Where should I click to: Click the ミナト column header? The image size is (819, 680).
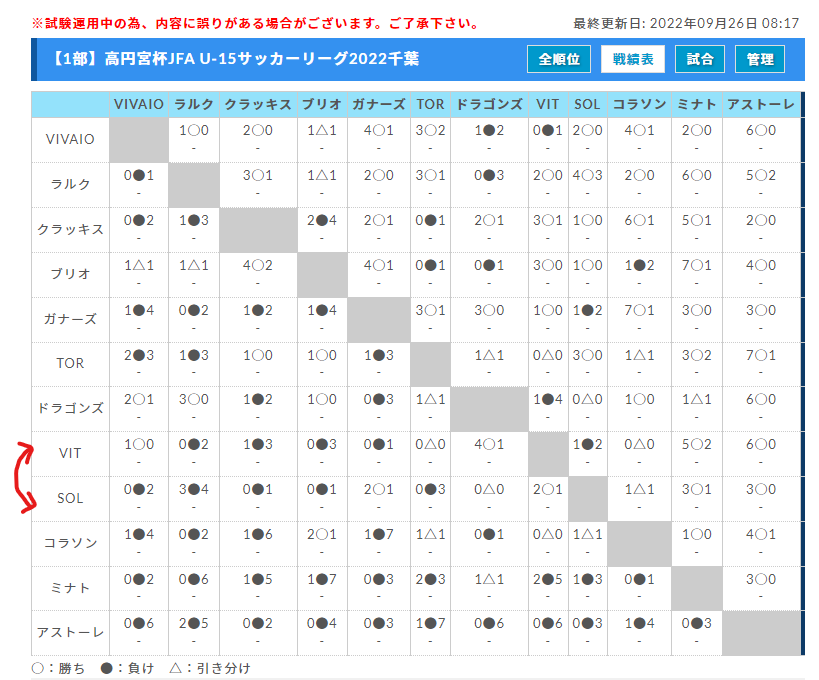697,104
